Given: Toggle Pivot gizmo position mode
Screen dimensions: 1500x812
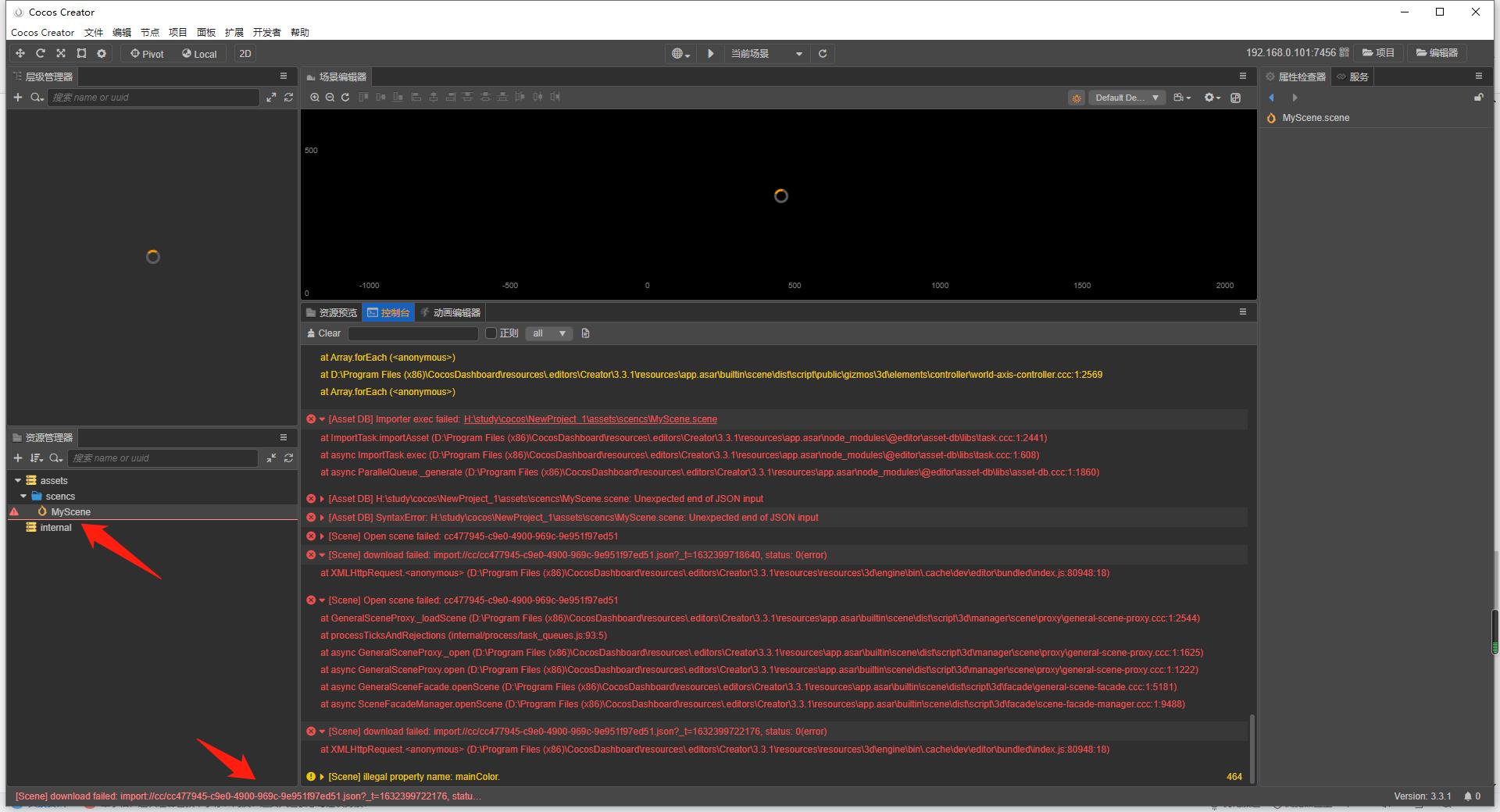Looking at the screenshot, I should [x=147, y=54].
